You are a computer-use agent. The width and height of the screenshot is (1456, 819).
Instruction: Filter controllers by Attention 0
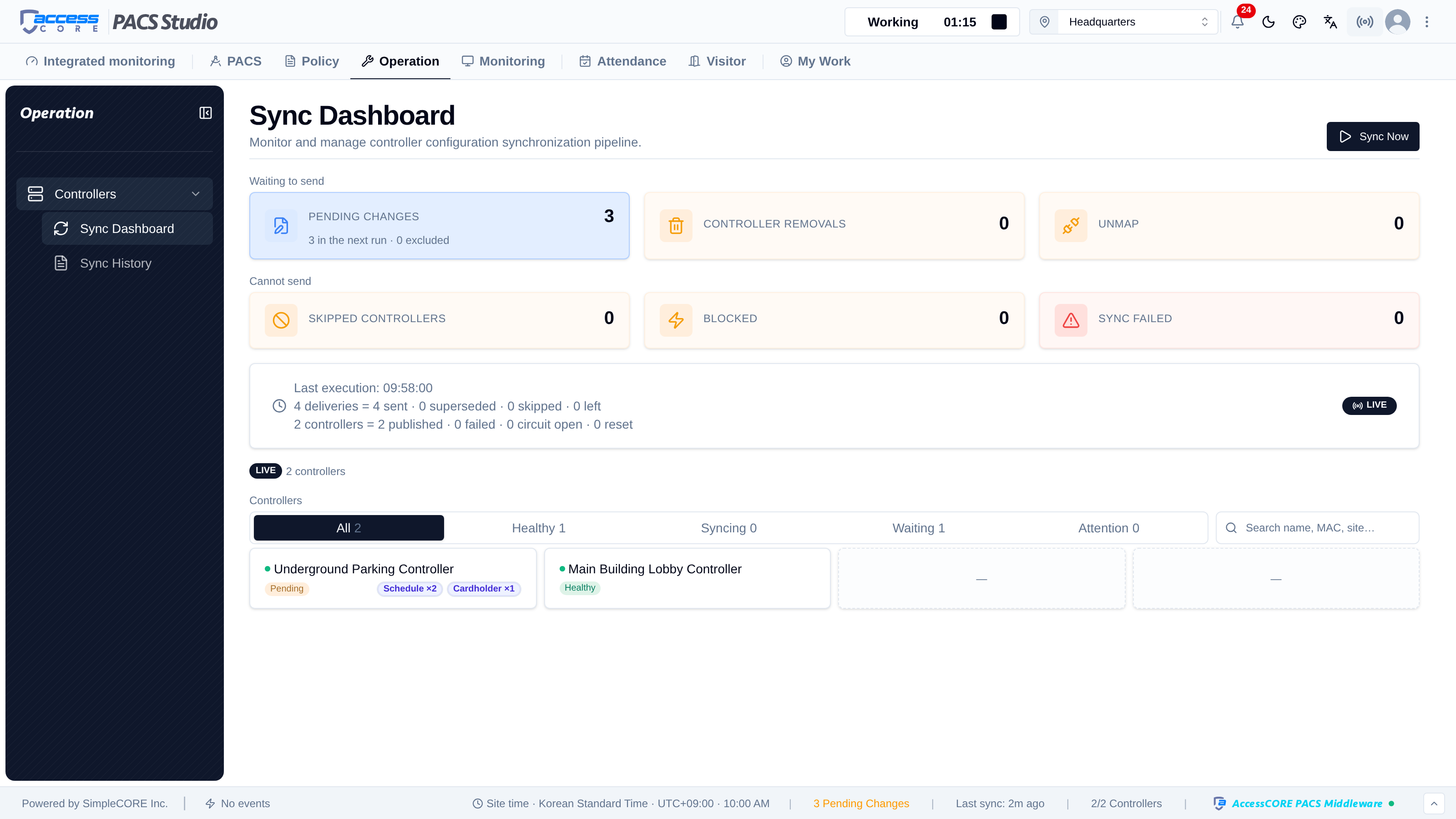tap(1108, 528)
